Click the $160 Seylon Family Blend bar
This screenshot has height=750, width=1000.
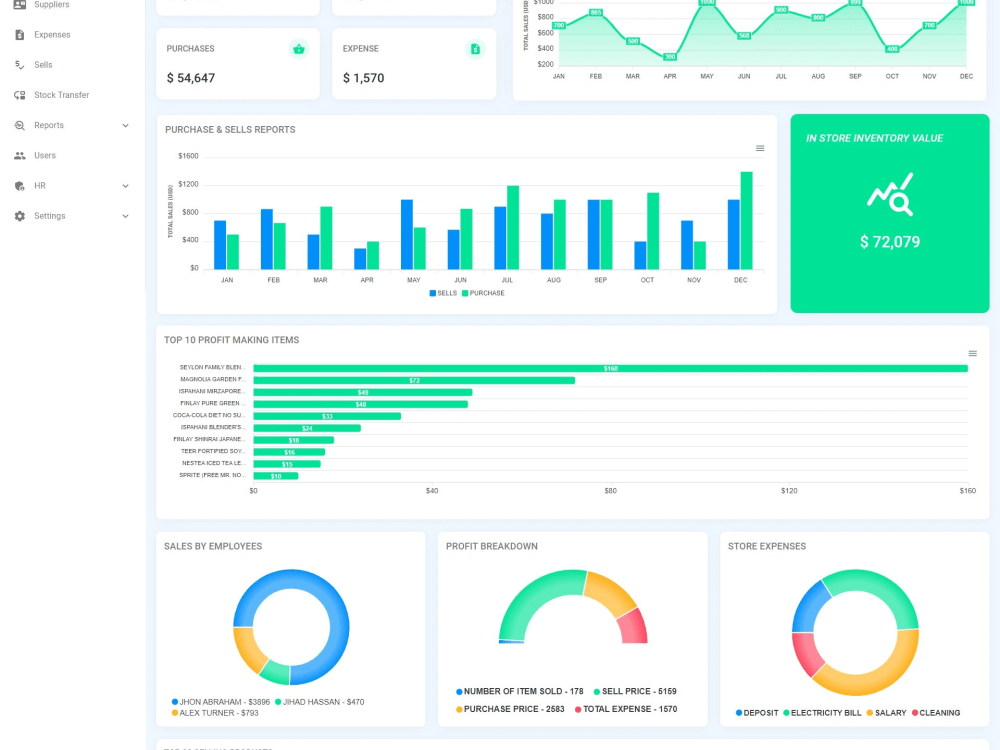(610, 369)
